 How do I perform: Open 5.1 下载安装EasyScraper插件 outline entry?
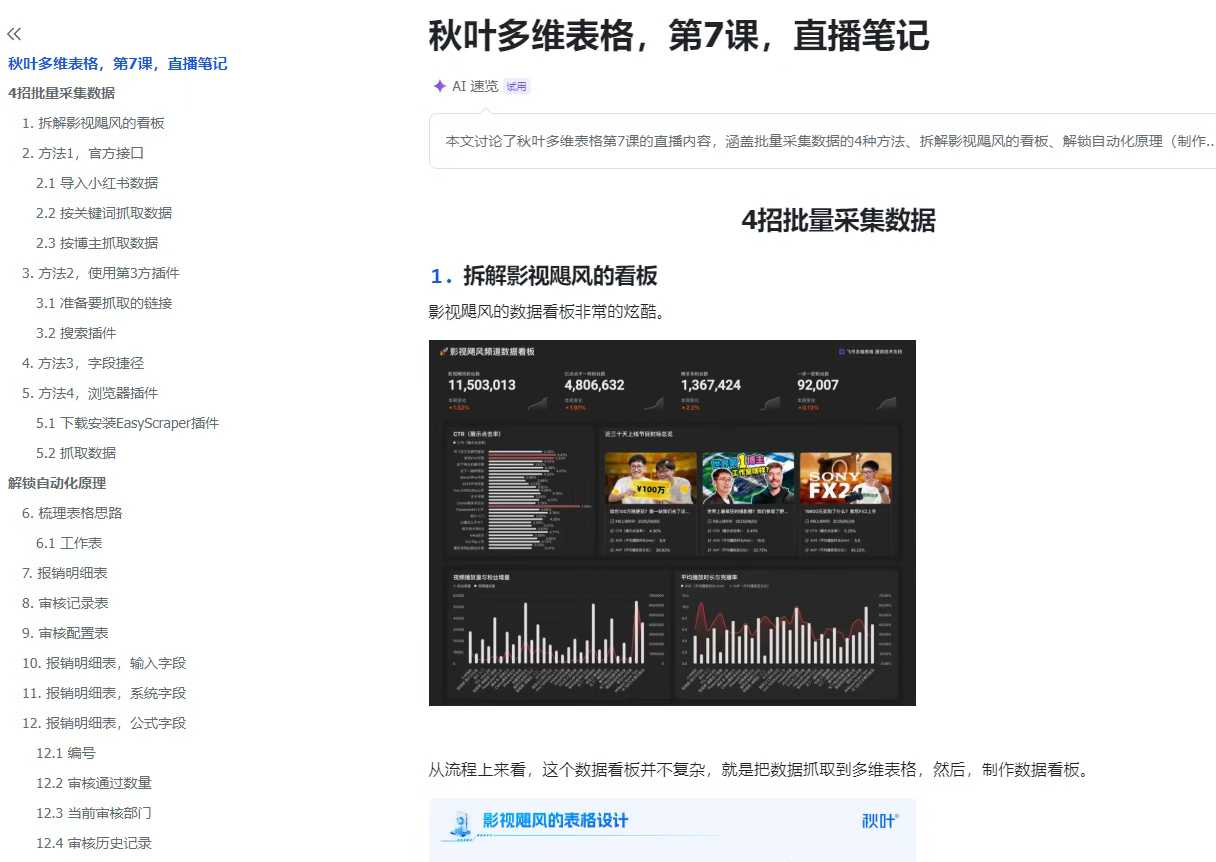click(127, 423)
